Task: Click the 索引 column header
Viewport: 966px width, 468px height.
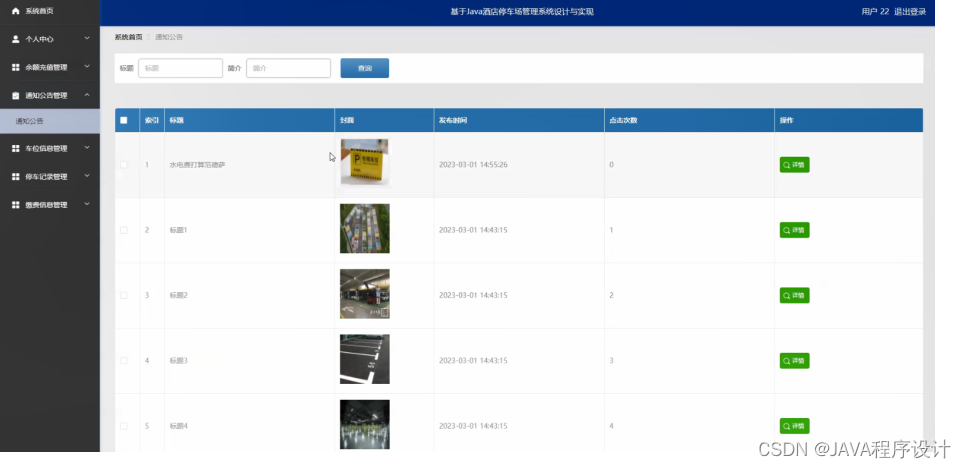Action: [x=152, y=120]
